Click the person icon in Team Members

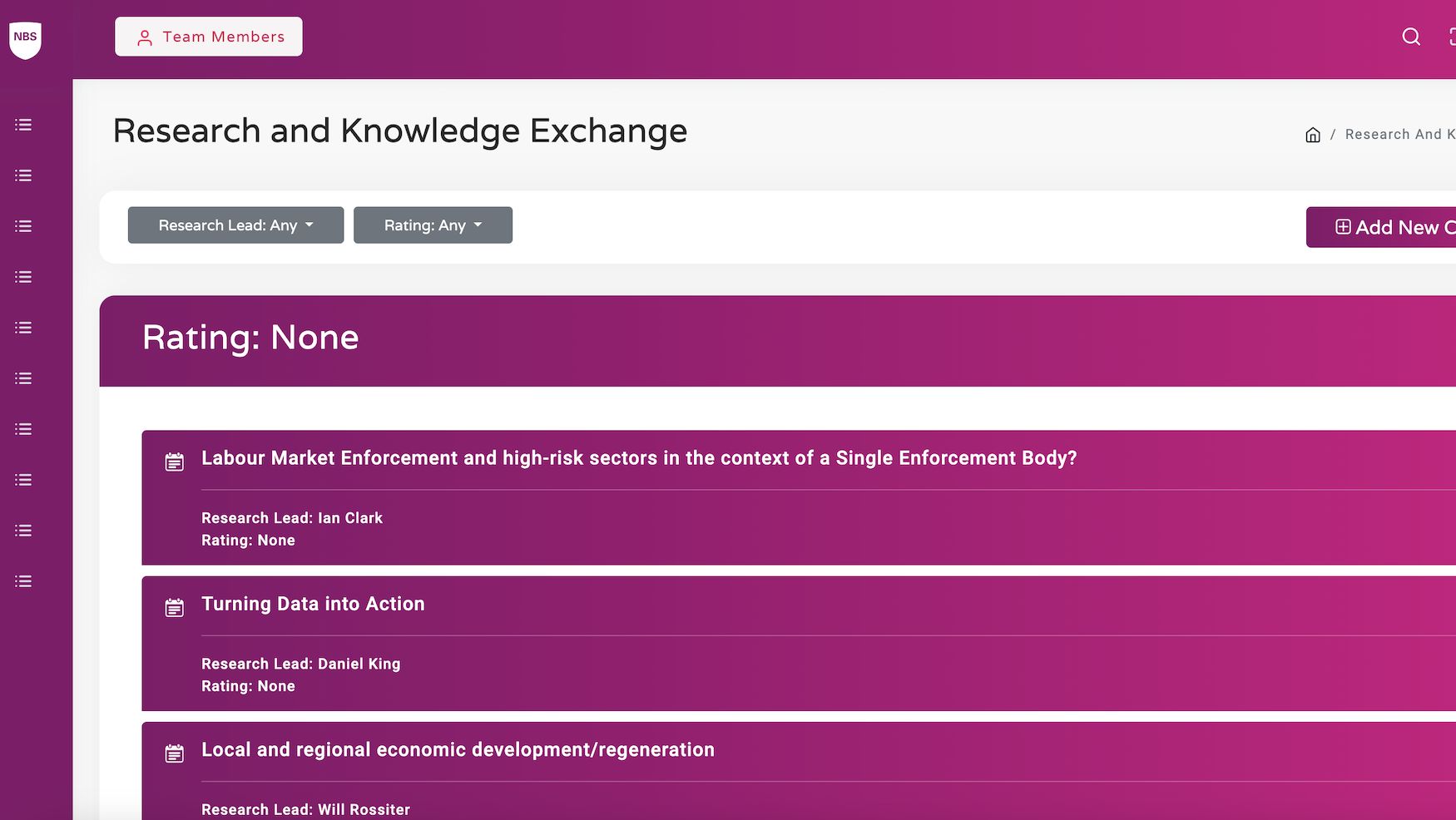pyautogui.click(x=145, y=37)
